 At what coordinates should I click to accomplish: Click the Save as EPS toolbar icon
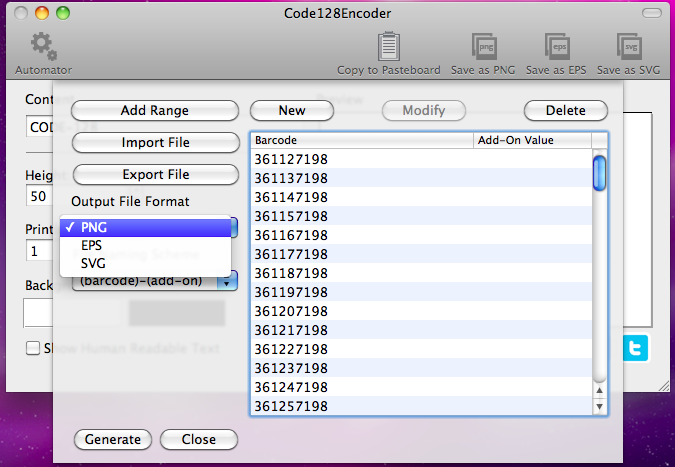pyautogui.click(x=557, y=46)
